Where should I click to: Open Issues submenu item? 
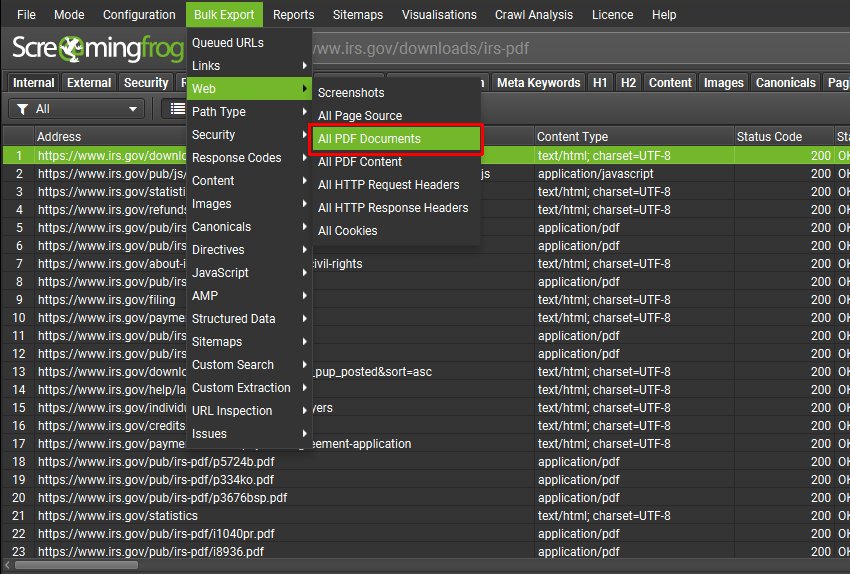249,434
